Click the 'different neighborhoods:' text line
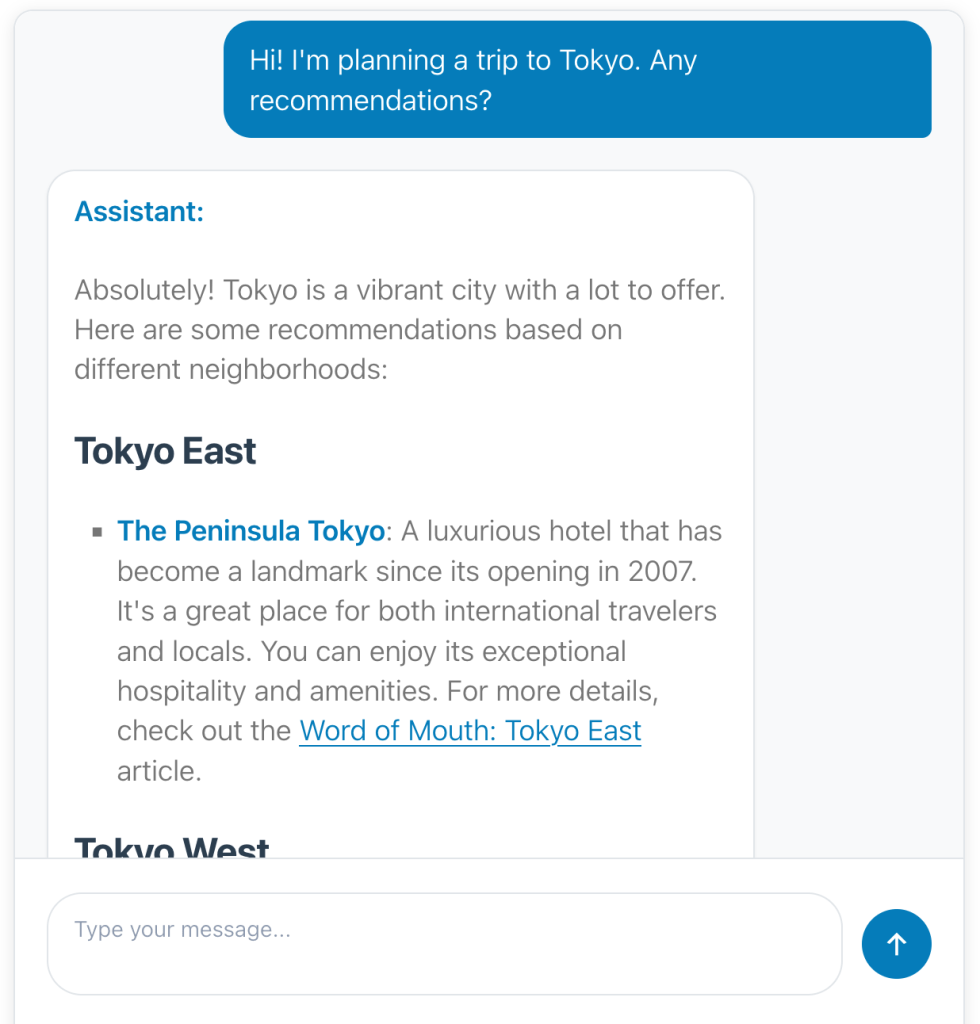 pyautogui.click(x=230, y=370)
